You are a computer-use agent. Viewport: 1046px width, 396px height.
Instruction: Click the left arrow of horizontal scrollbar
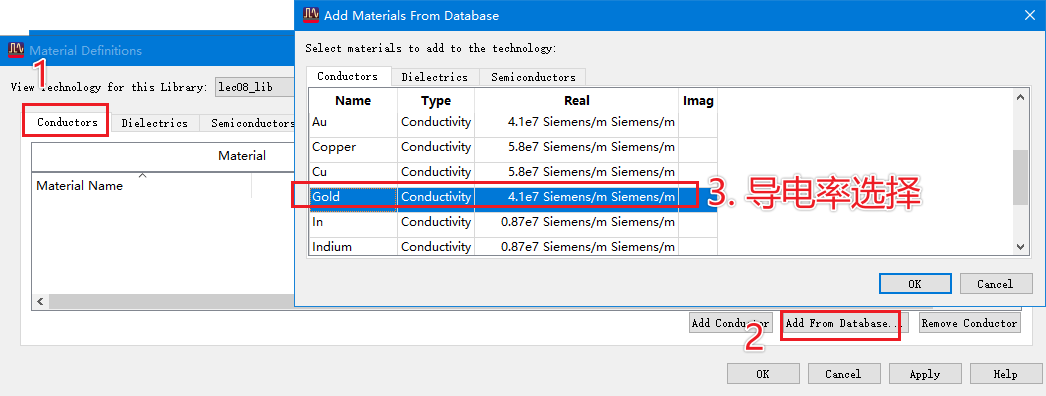[x=40, y=301]
